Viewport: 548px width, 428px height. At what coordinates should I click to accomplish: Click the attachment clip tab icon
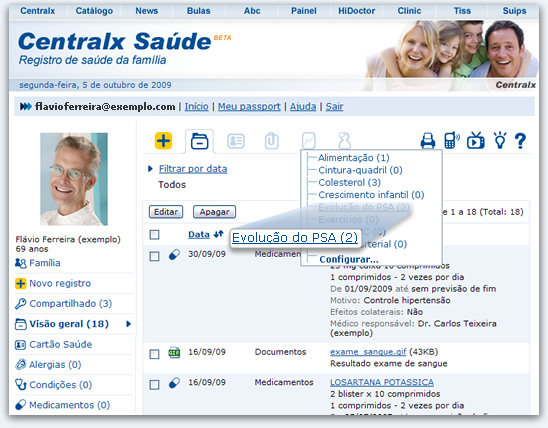click(272, 141)
